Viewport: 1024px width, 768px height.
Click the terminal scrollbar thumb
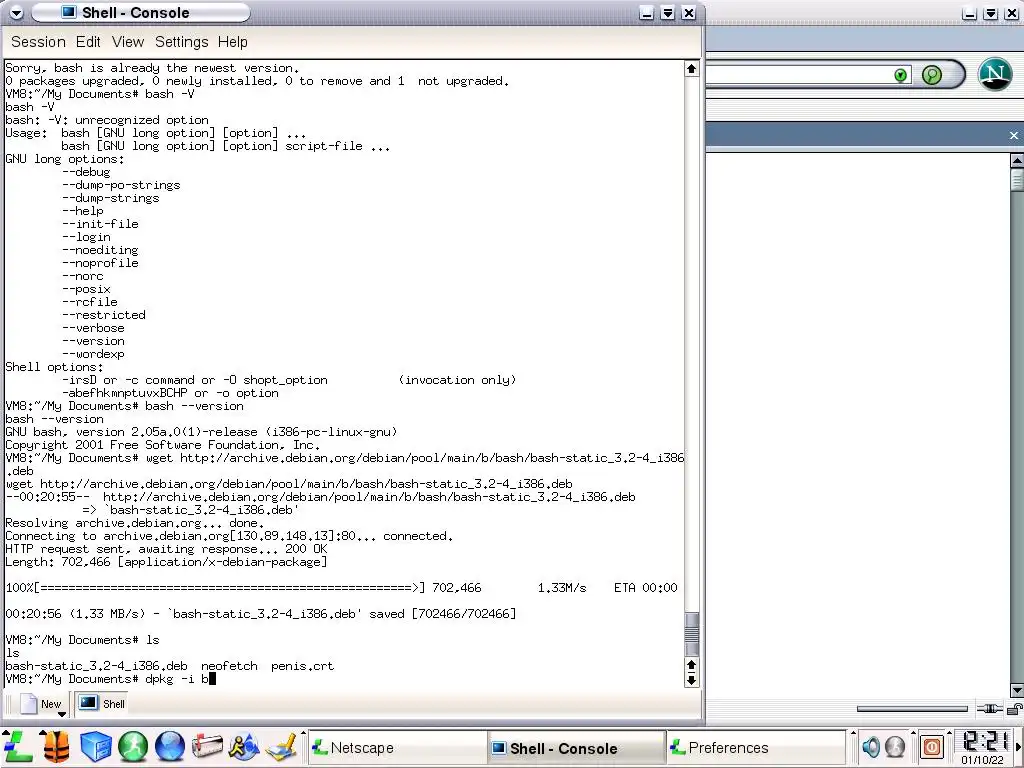692,634
